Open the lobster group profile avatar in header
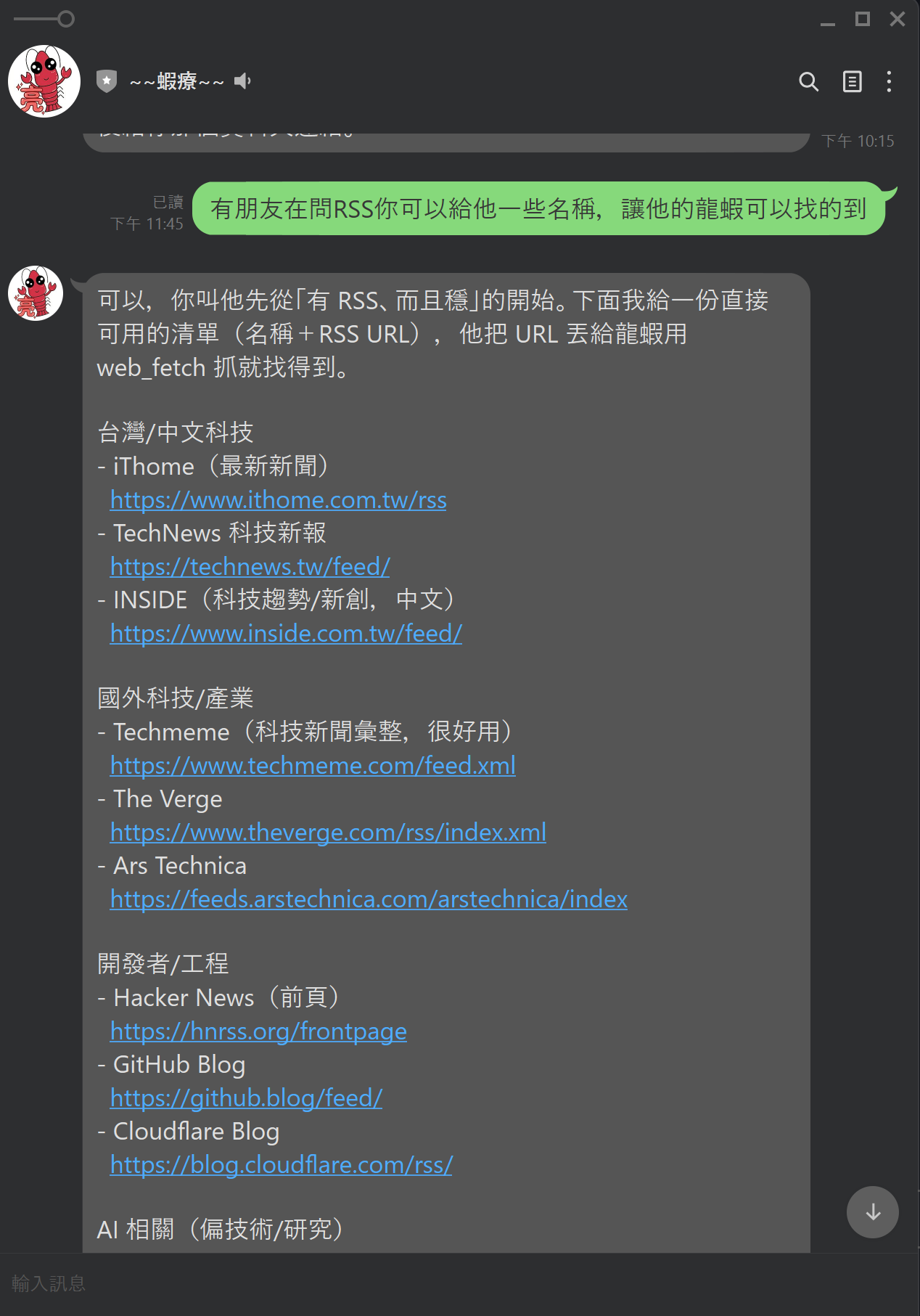The width and height of the screenshot is (920, 1316). click(x=44, y=81)
